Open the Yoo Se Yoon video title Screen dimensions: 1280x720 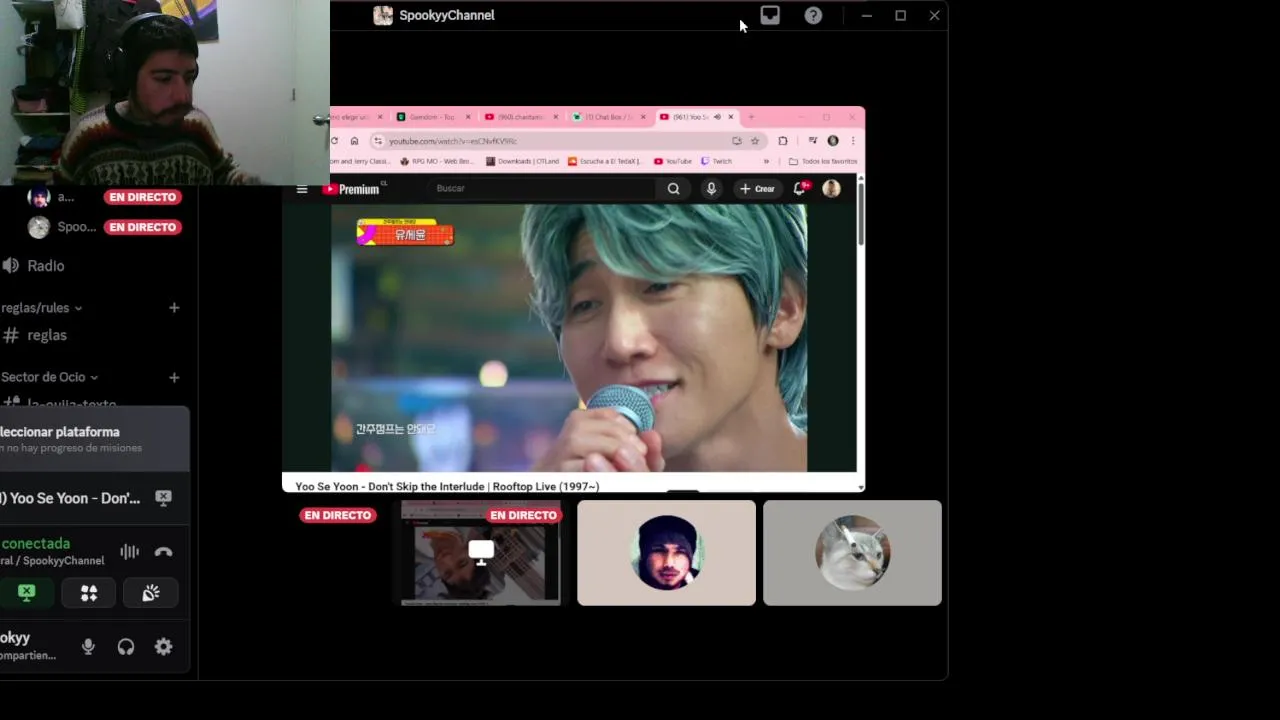447,487
